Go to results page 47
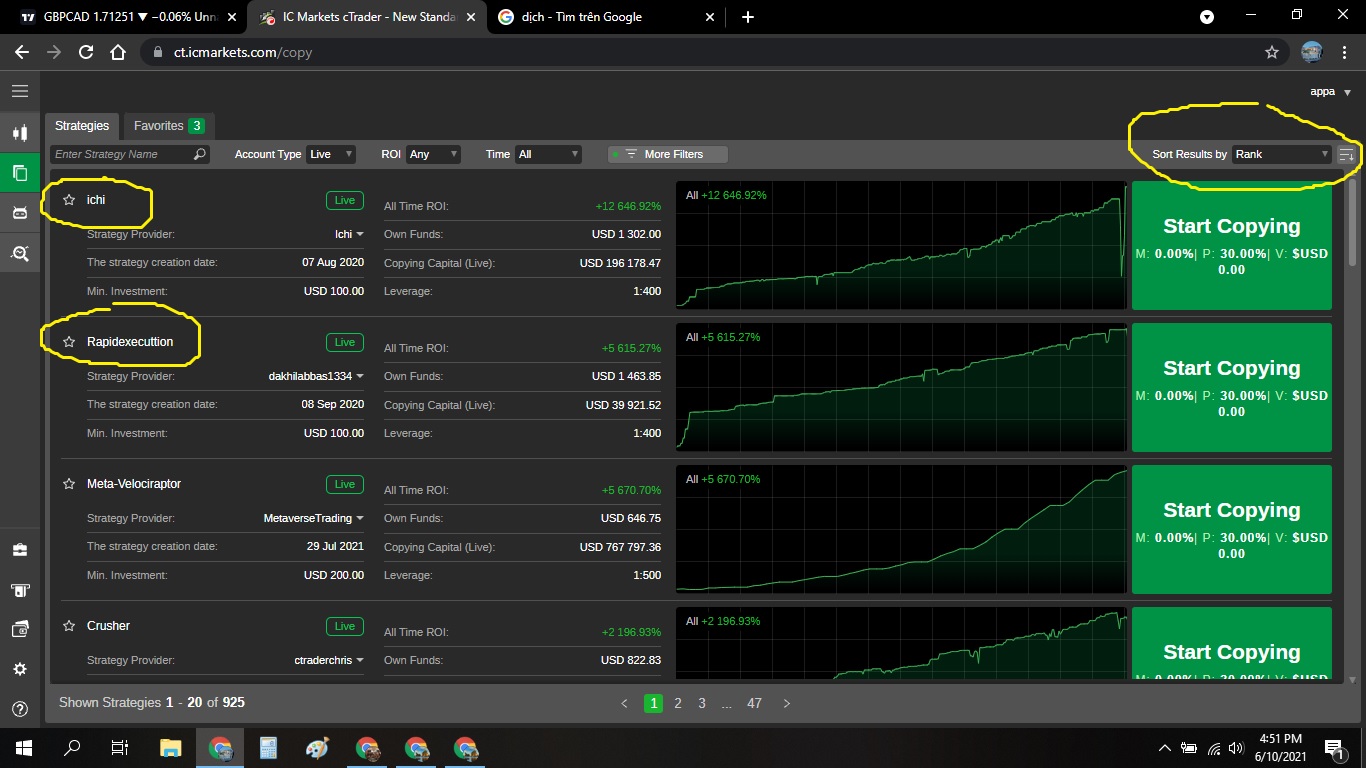The width and height of the screenshot is (1366, 768). pos(754,703)
